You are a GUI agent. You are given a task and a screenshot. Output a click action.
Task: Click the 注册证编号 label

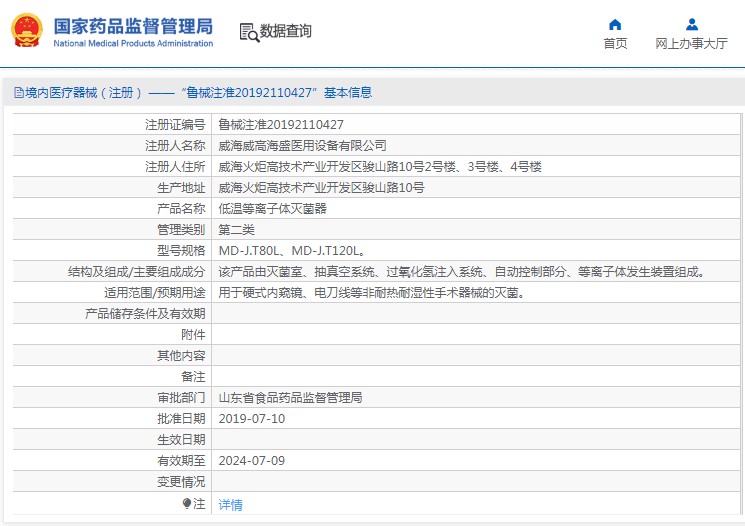tap(175, 124)
